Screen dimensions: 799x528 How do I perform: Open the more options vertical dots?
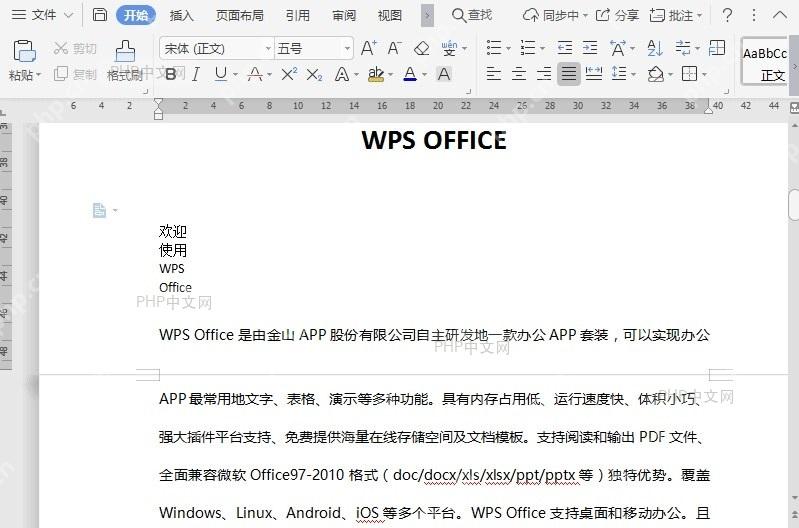pos(754,15)
